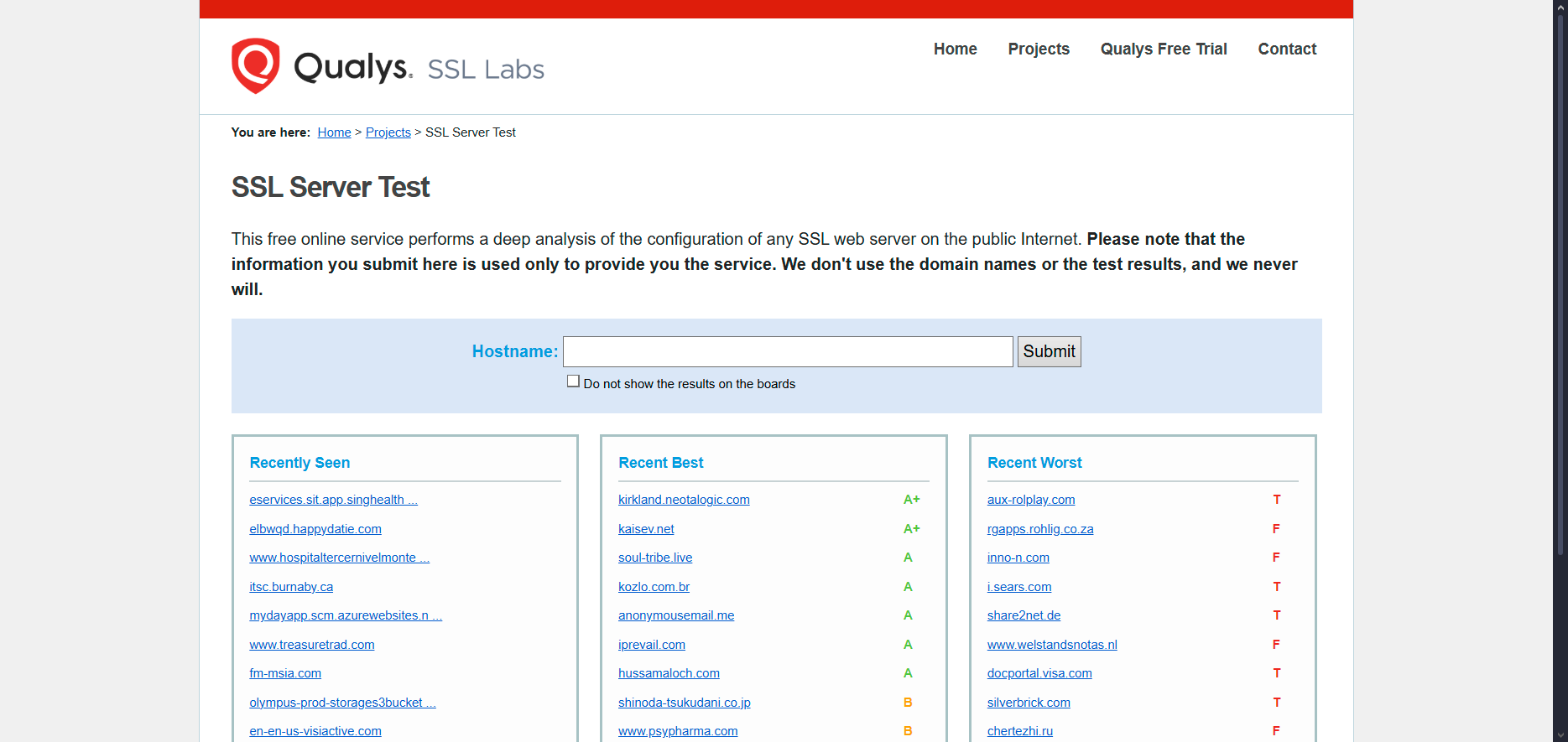The width and height of the screenshot is (1568, 742).
Task: Open www.psypharma.com link
Action: point(678,731)
